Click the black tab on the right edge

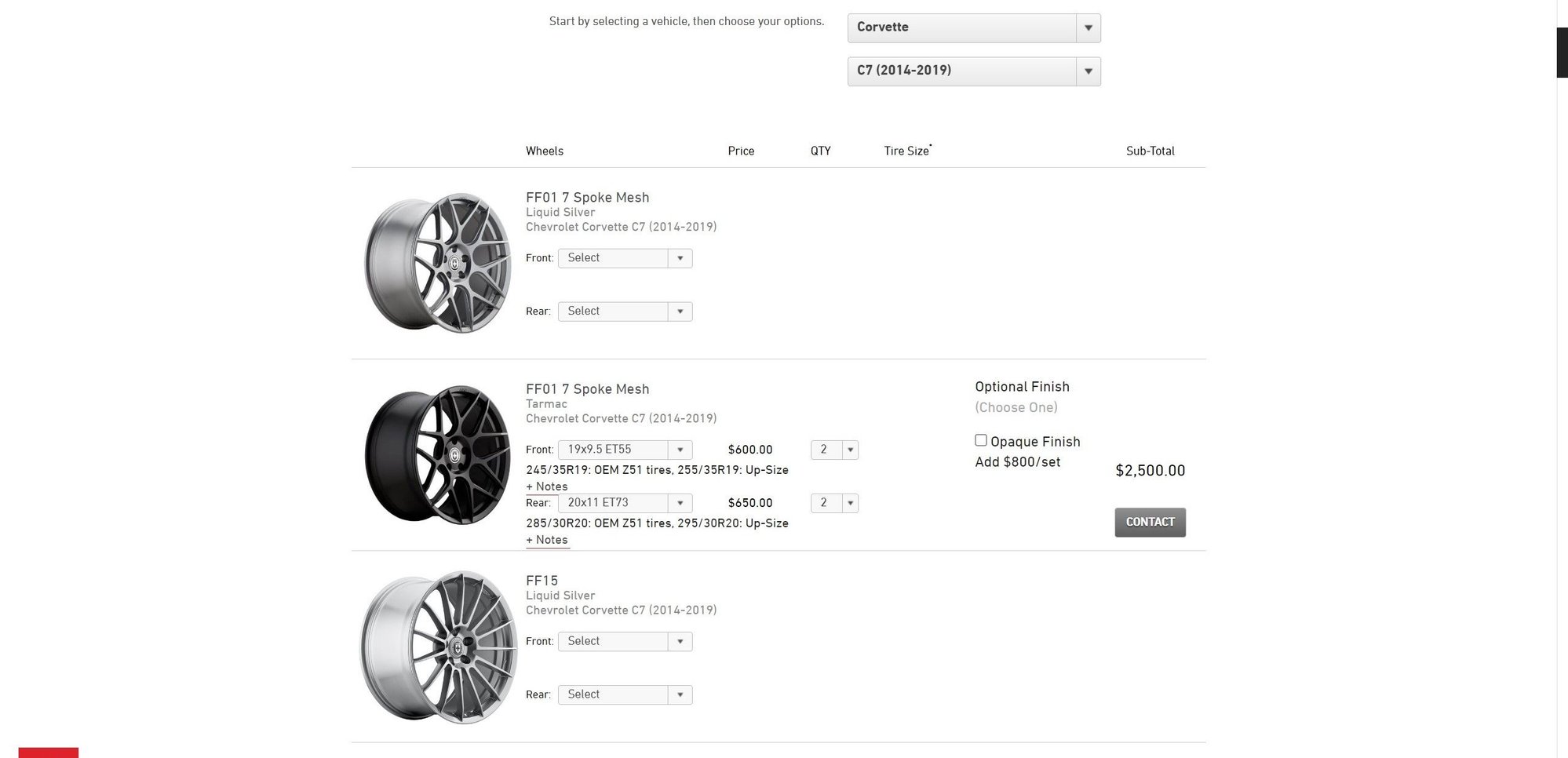click(x=1561, y=51)
